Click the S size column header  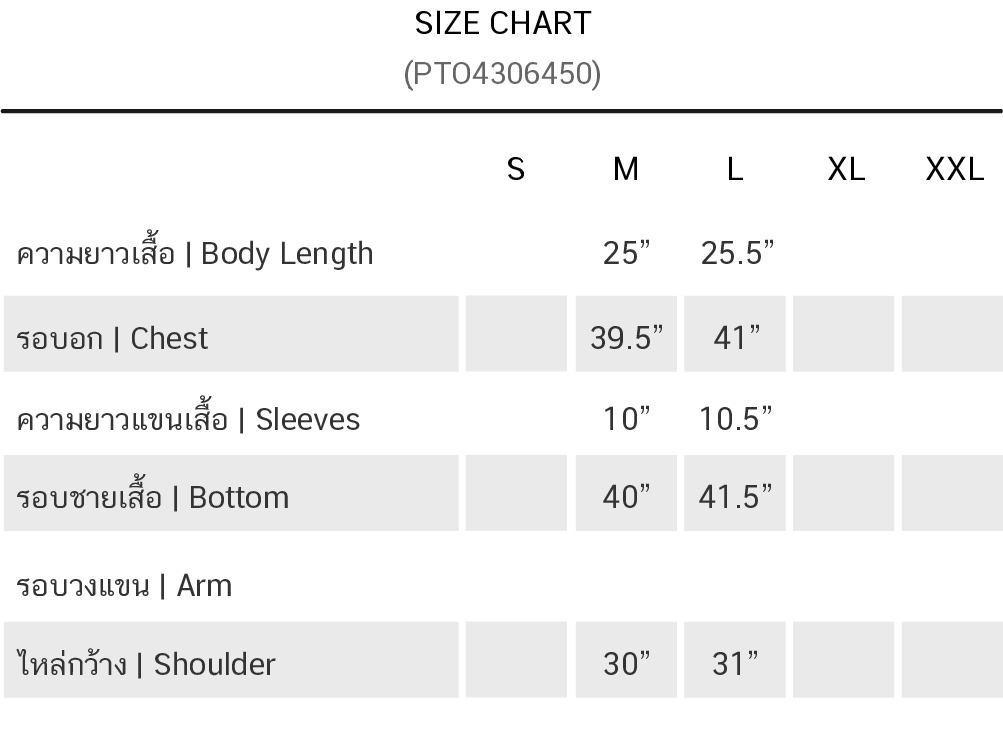(516, 170)
